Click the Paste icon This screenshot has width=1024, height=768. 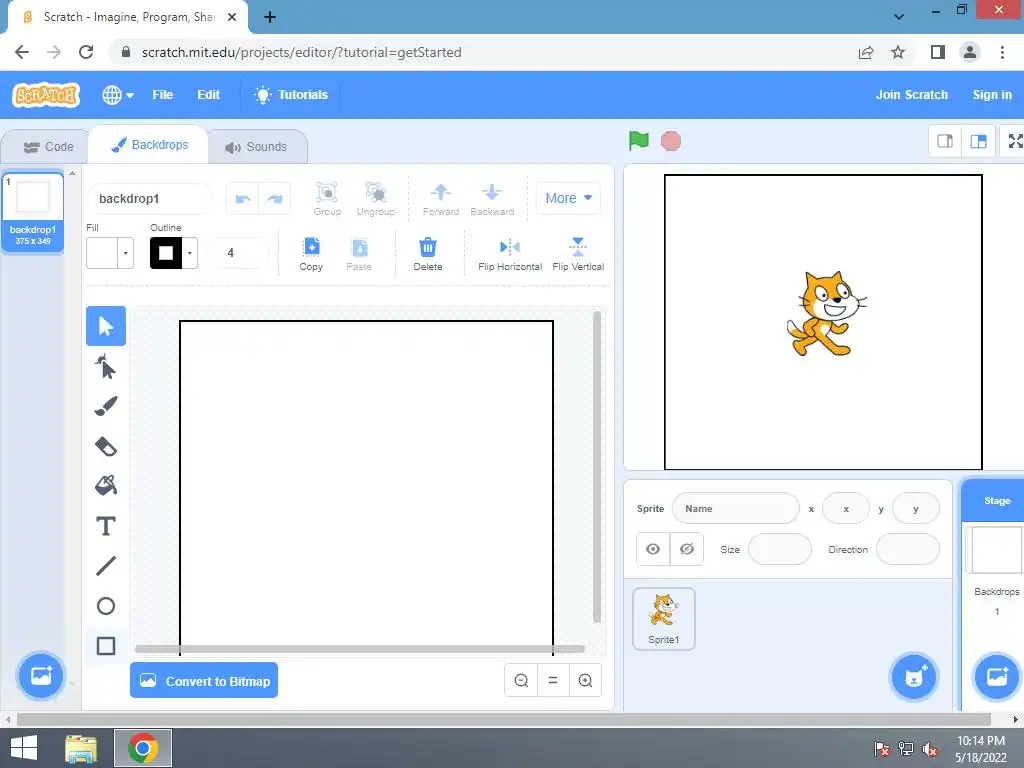(359, 254)
